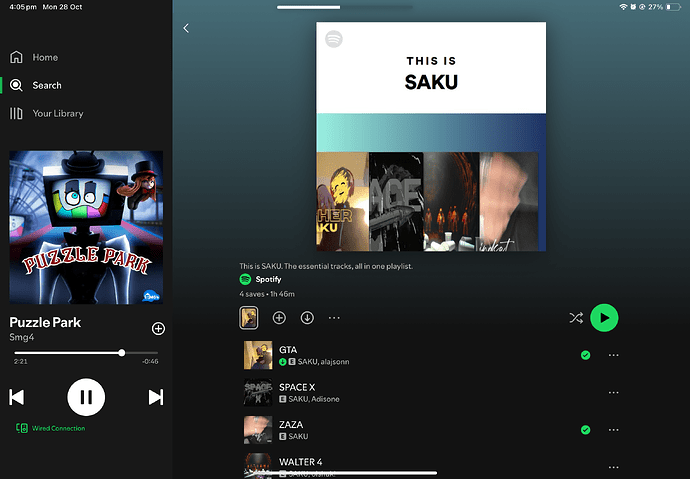Viewport: 690px width, 479px height.
Task: Play the track SPACE X
Action: [431, 392]
